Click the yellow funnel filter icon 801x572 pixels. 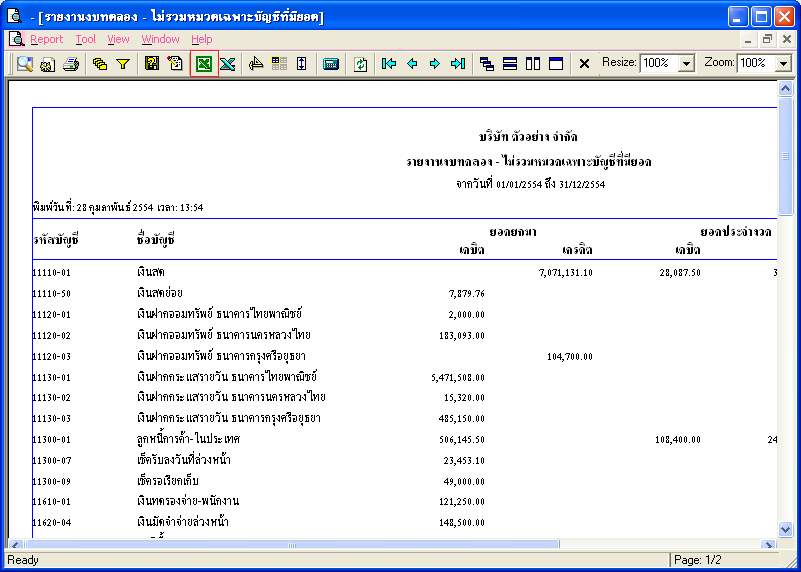[x=123, y=64]
